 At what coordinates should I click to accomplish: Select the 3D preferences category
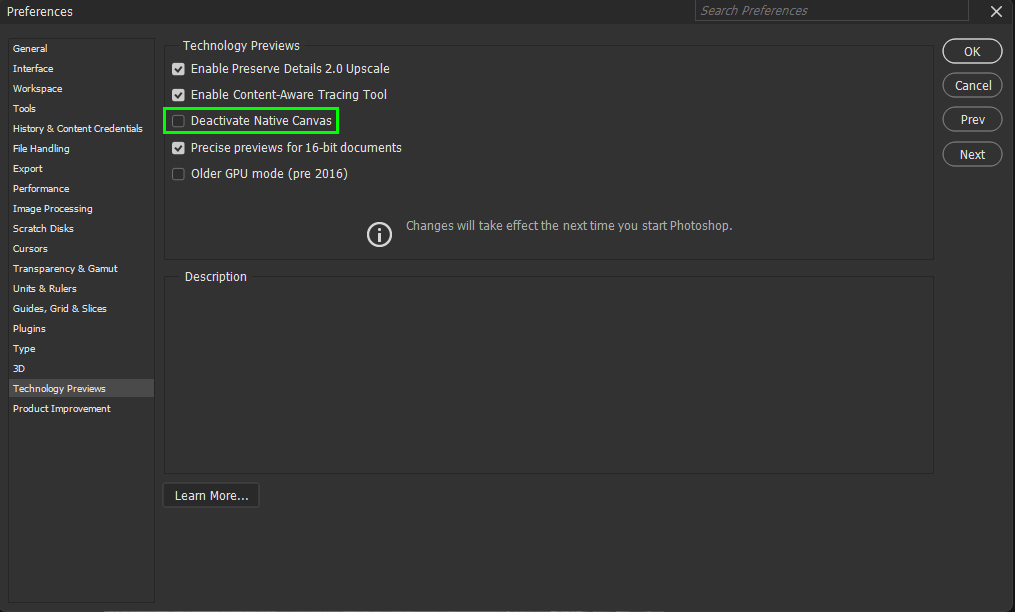click(18, 368)
